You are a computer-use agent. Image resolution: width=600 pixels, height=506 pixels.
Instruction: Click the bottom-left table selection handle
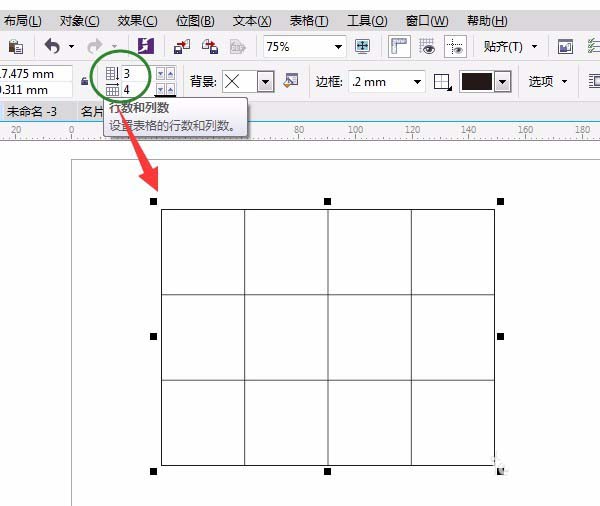click(153, 472)
